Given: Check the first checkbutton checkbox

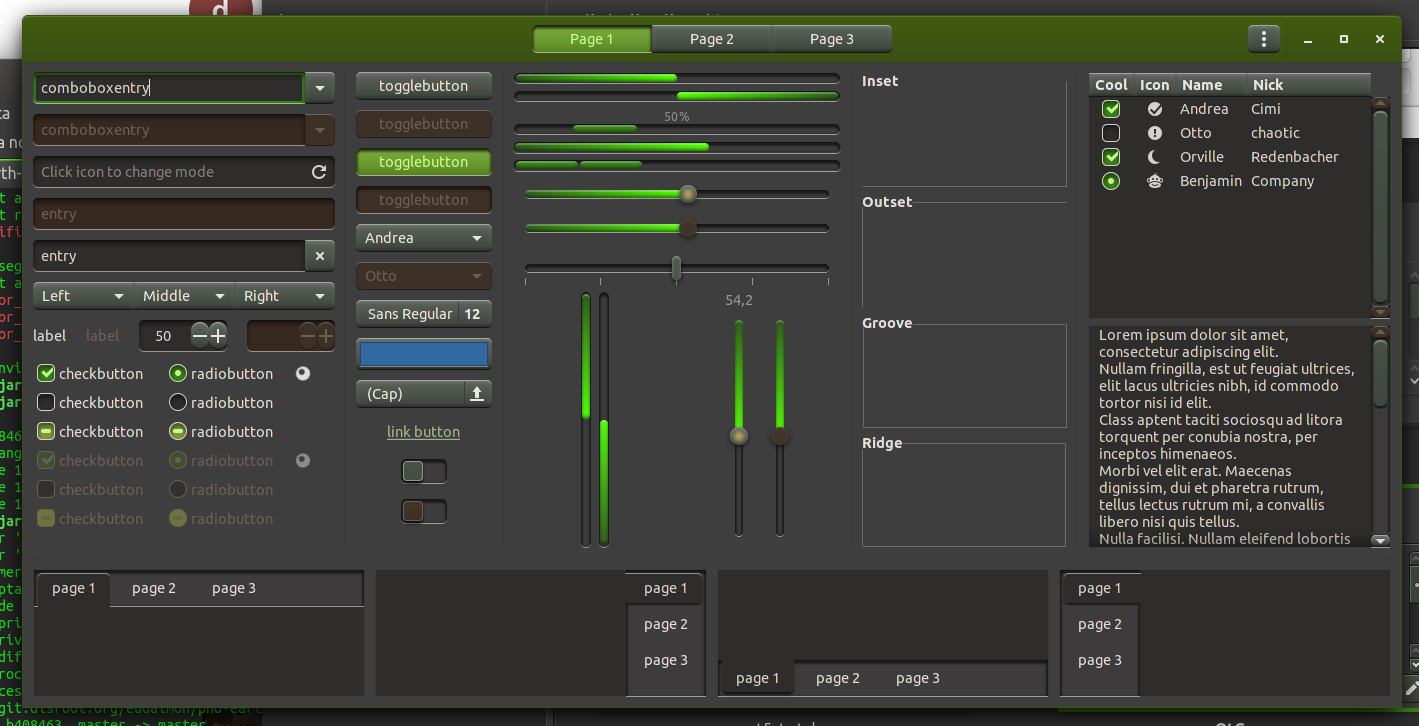Looking at the screenshot, I should (46, 374).
